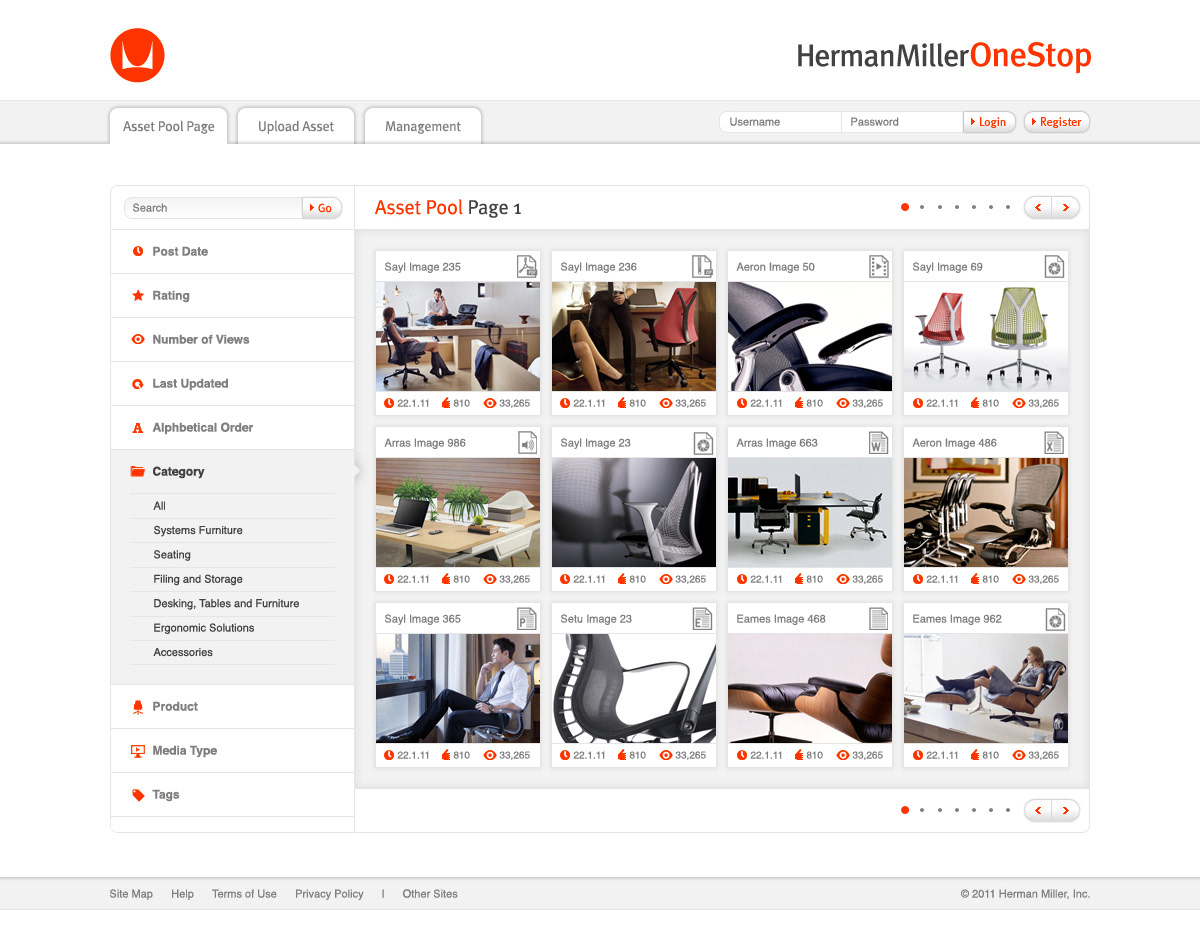Click PowerPoint icon on Sayl Image 365

point(527,618)
